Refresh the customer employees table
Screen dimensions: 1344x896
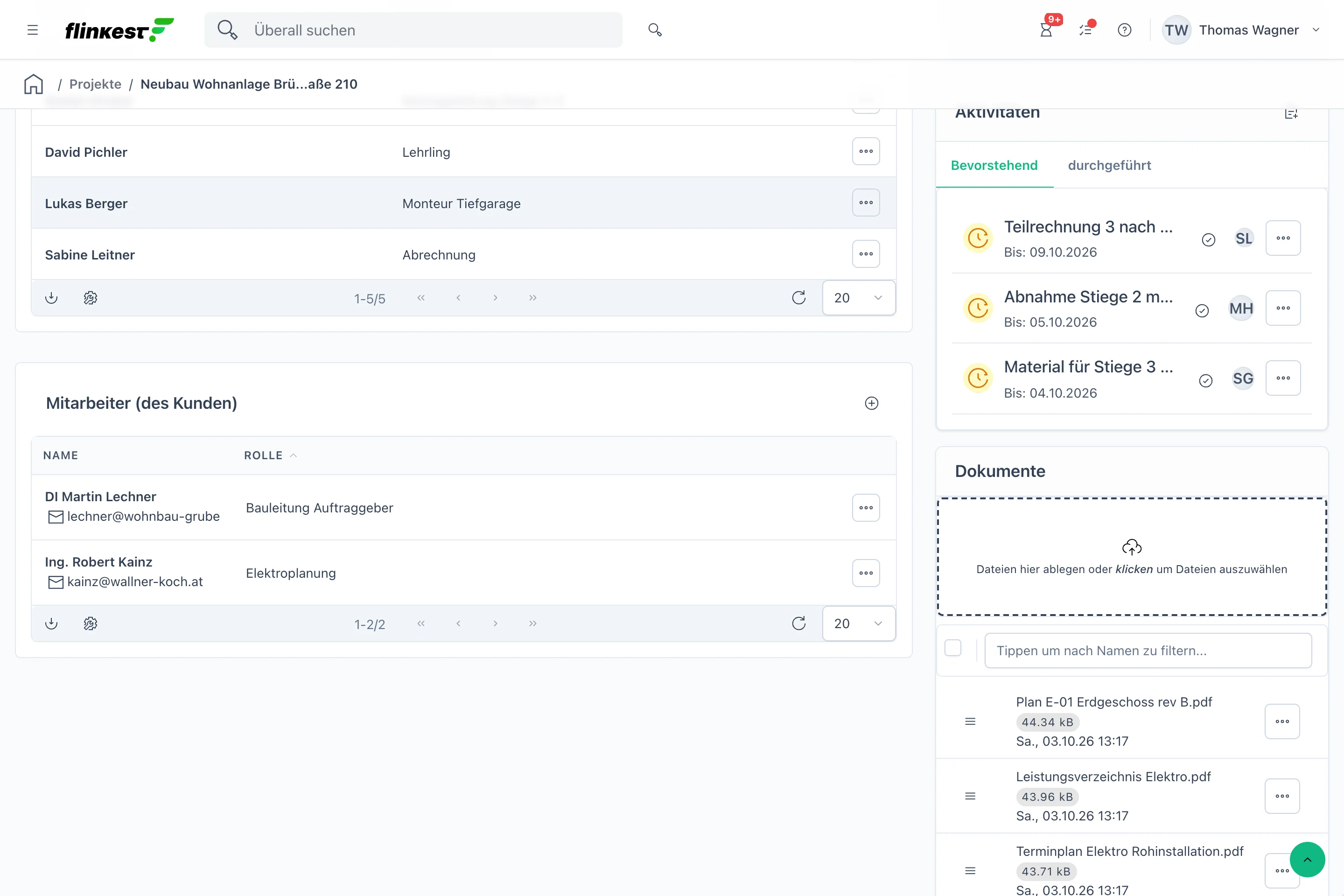(x=799, y=623)
